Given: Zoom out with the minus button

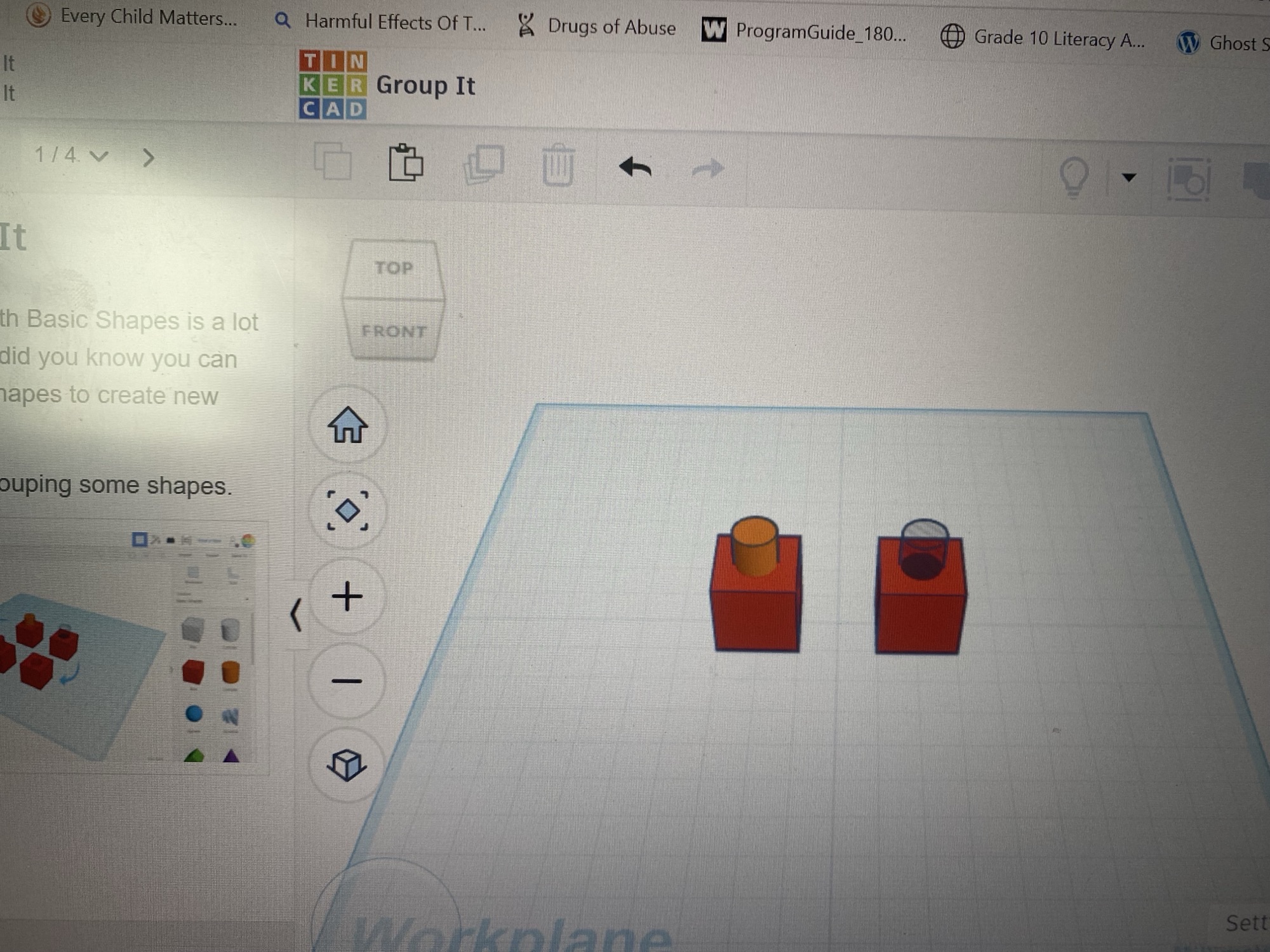Looking at the screenshot, I should coord(347,681).
